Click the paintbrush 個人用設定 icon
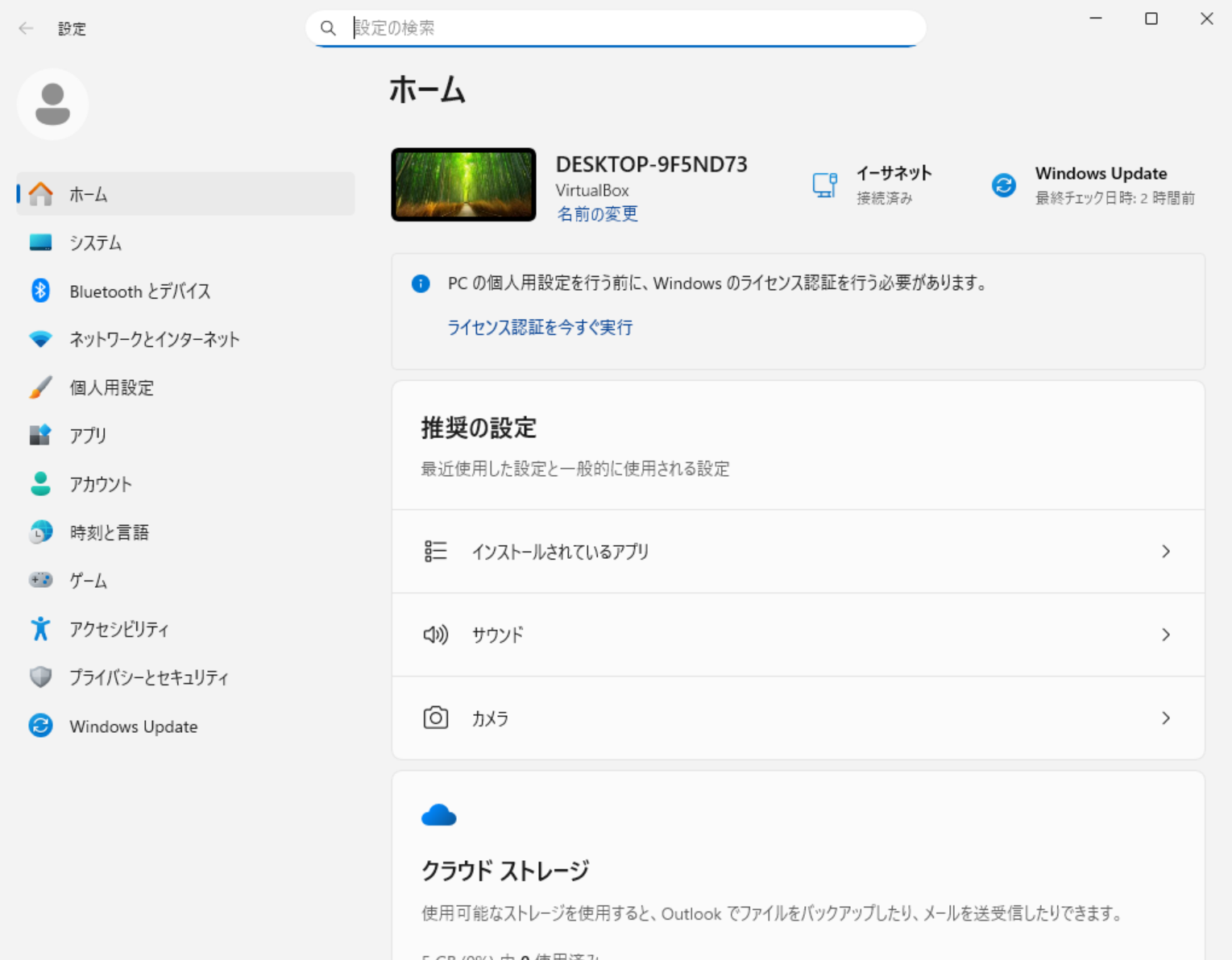1232x960 pixels. point(40,387)
